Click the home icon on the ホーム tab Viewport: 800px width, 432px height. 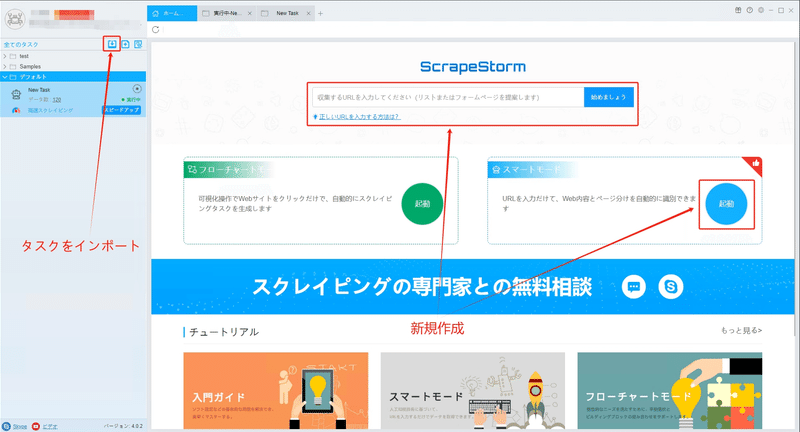[x=156, y=14]
